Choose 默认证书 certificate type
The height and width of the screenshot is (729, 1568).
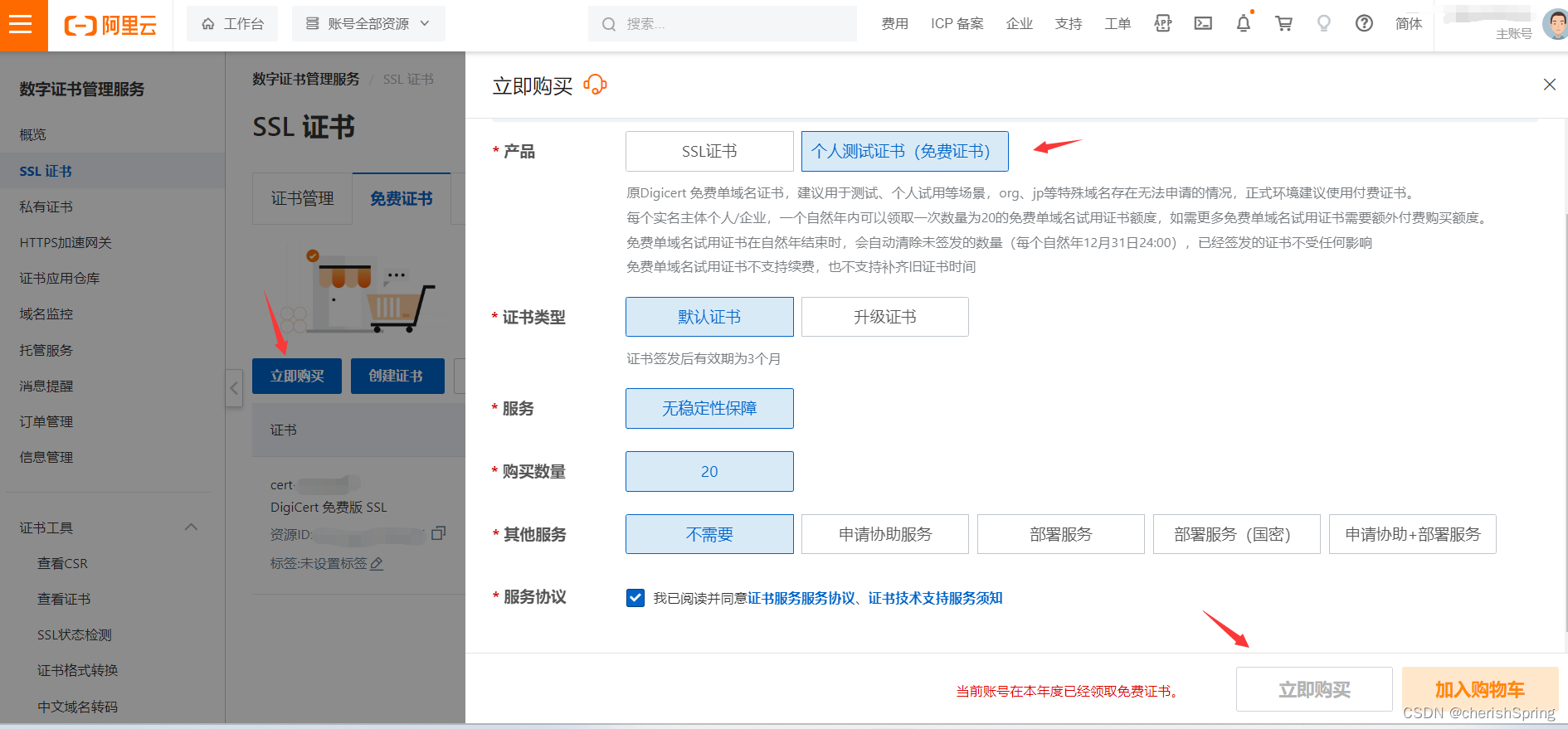point(709,317)
